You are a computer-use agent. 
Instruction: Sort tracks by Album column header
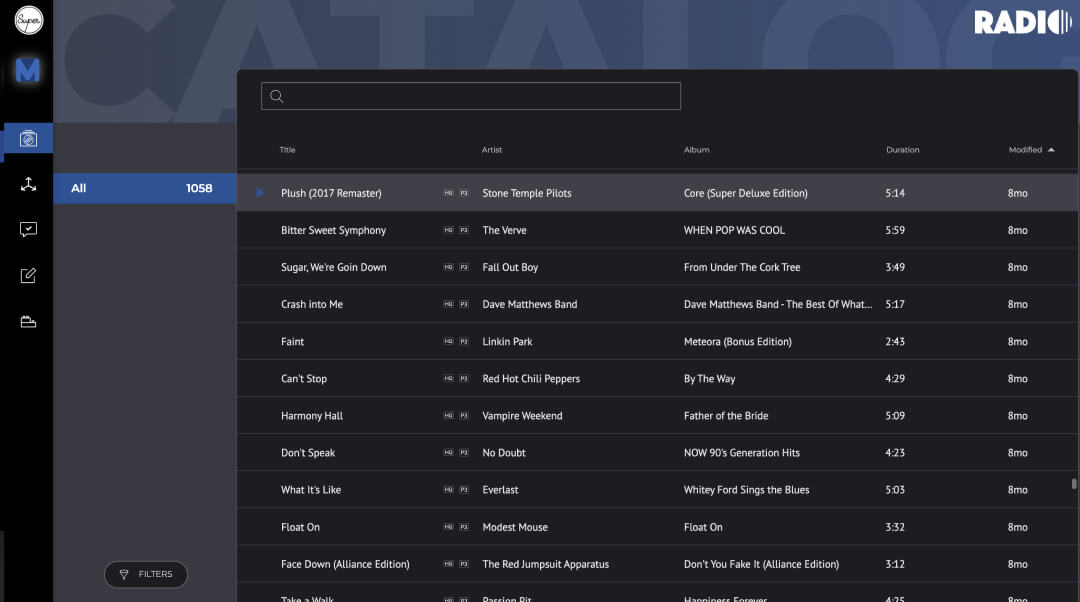pyautogui.click(x=696, y=150)
